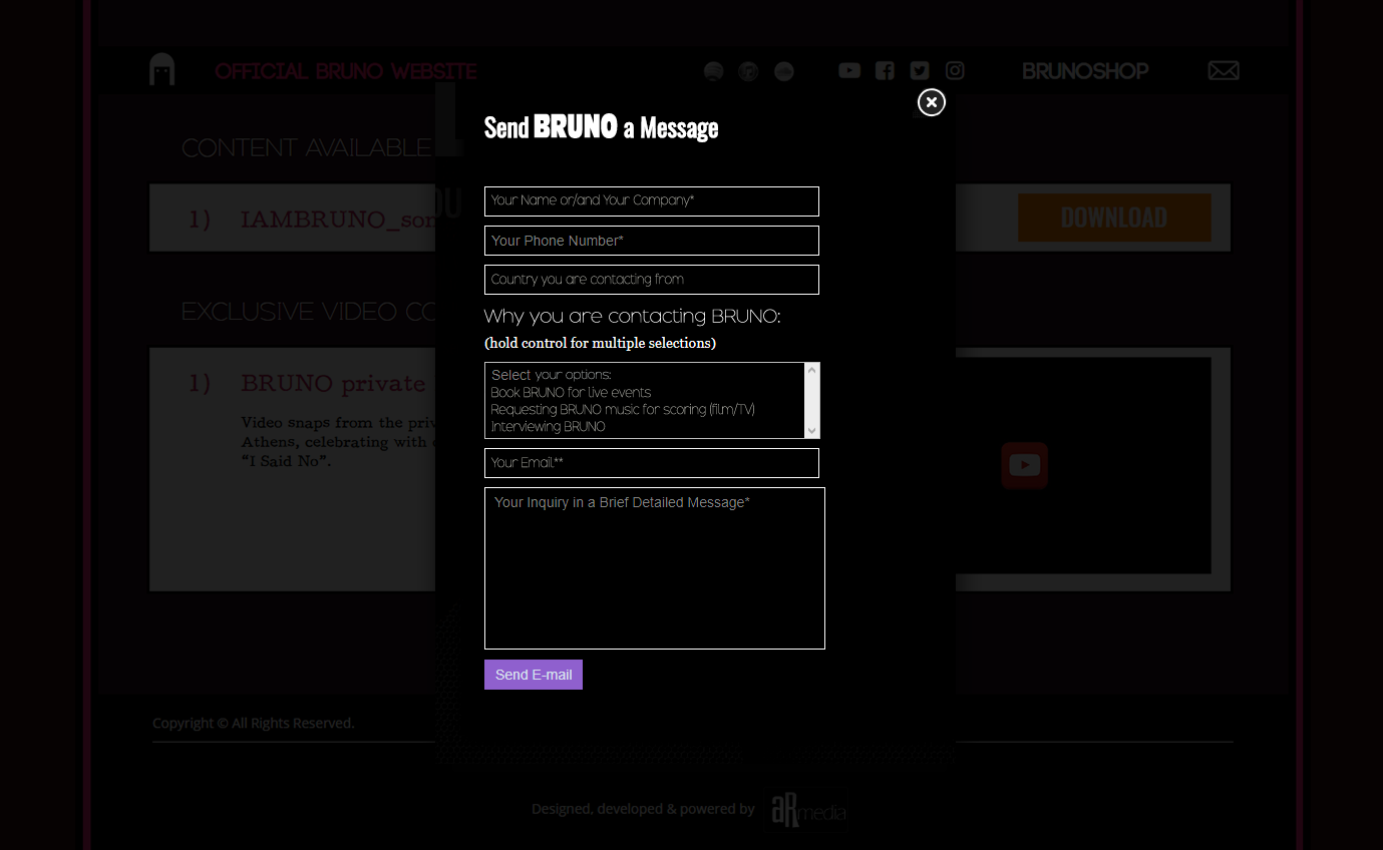
Task: Open the SoundCloud icon in the header
Action: pos(784,70)
